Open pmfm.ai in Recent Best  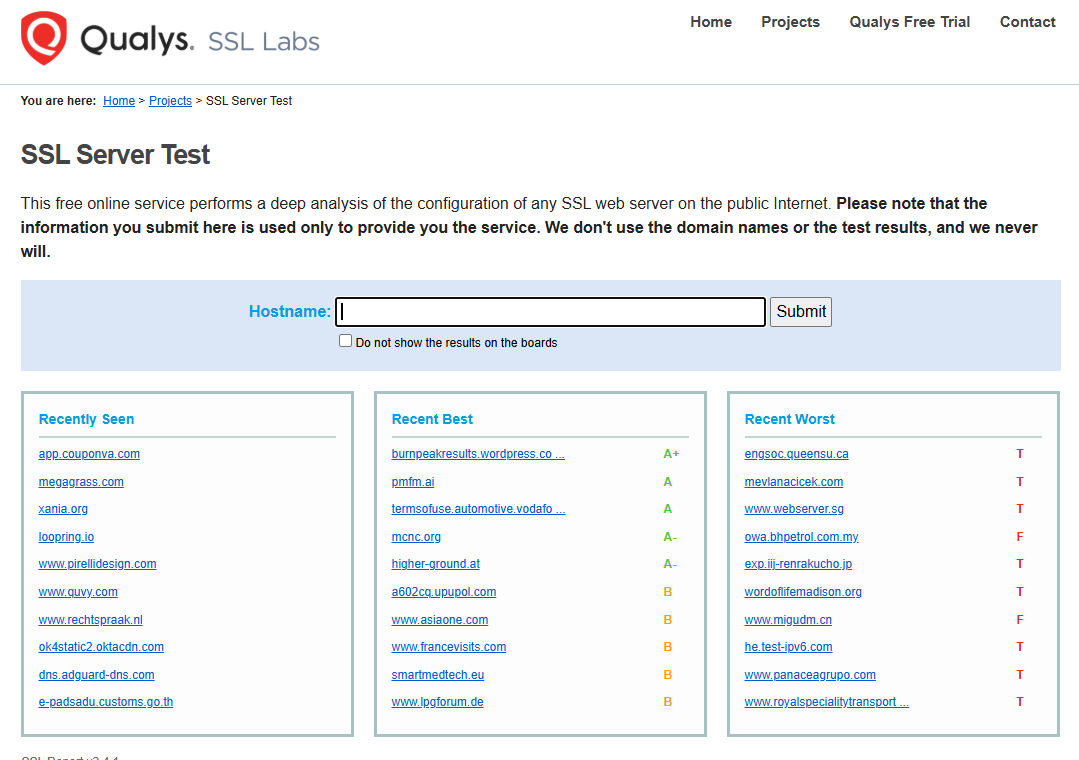413,482
